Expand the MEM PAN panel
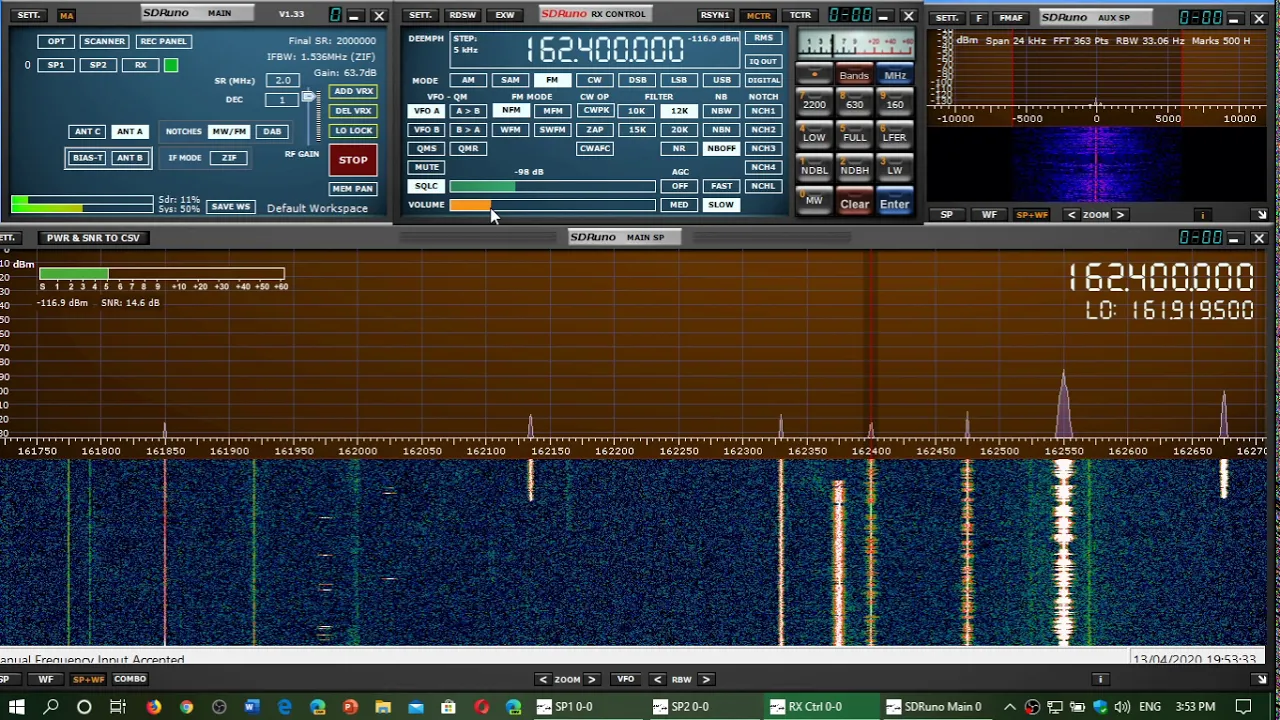Screen dimensions: 1280x720 click(353, 188)
